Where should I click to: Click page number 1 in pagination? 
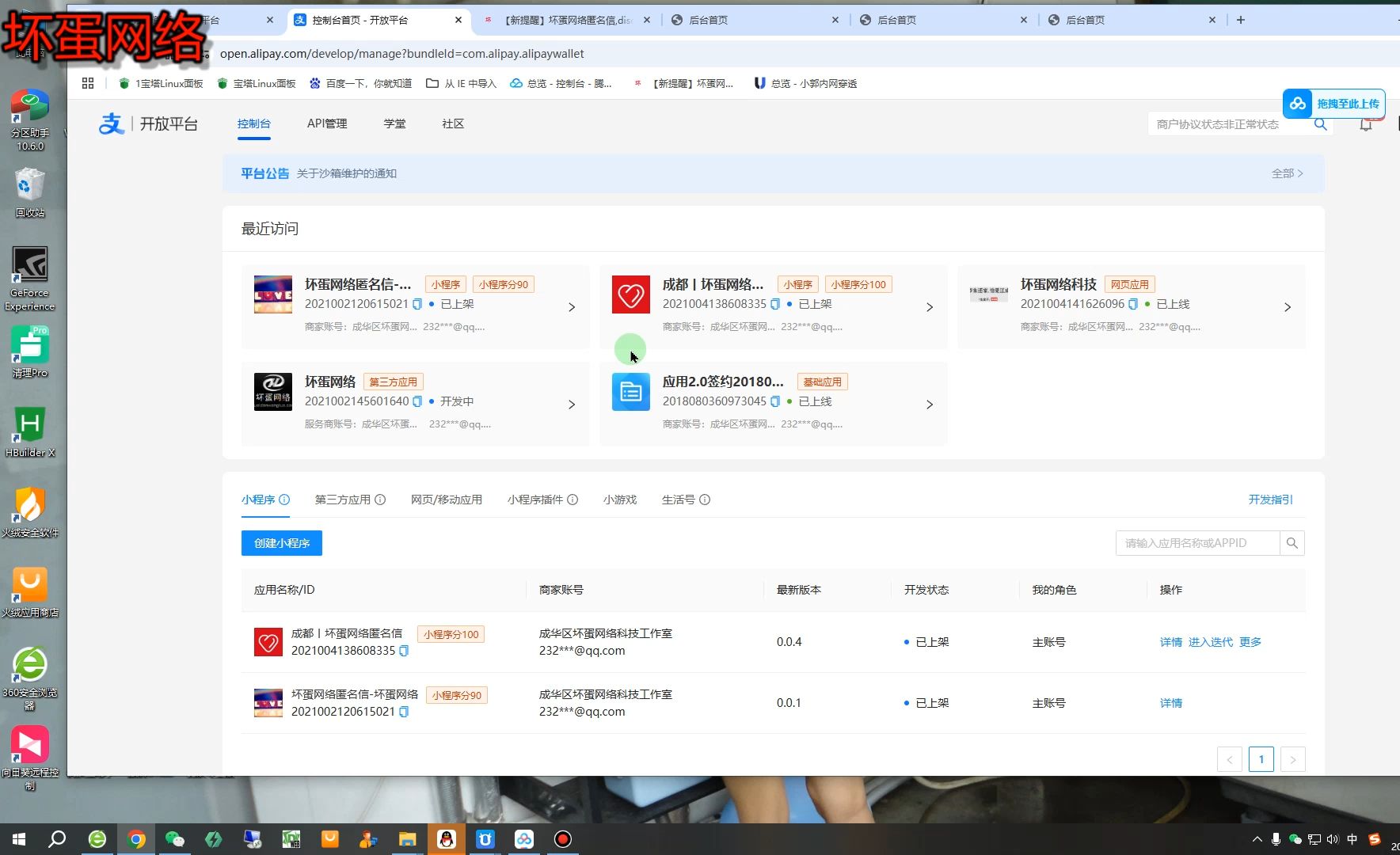pyautogui.click(x=1261, y=759)
